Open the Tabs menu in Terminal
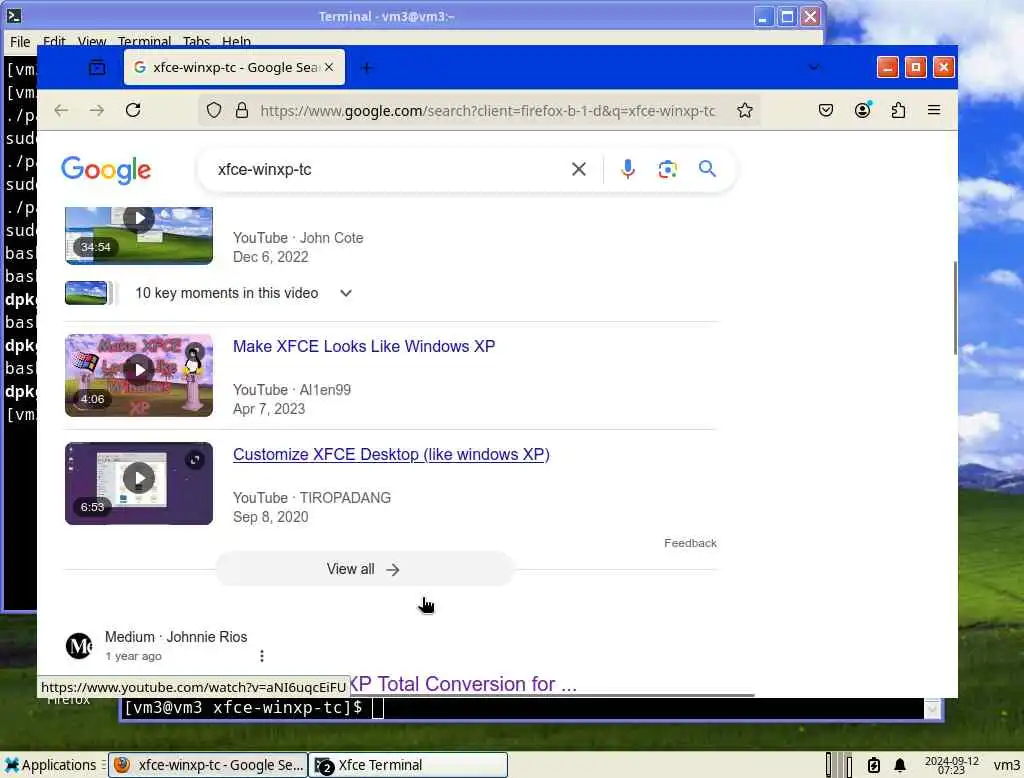Image resolution: width=1024 pixels, height=778 pixels. click(197, 41)
